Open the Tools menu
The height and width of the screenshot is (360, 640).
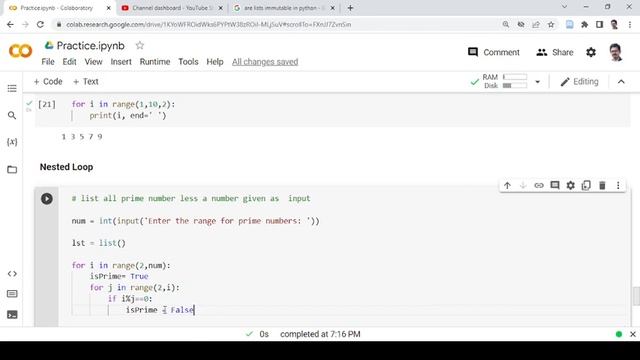188,62
